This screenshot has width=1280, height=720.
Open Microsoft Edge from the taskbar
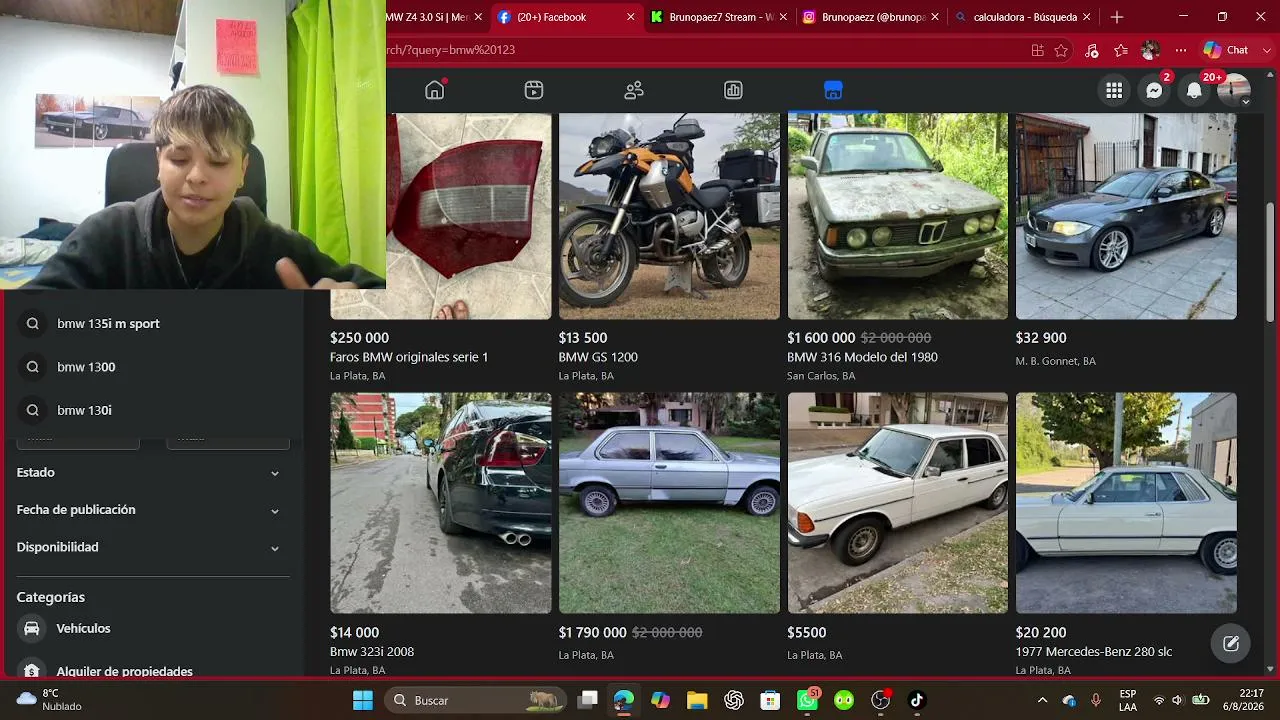624,700
